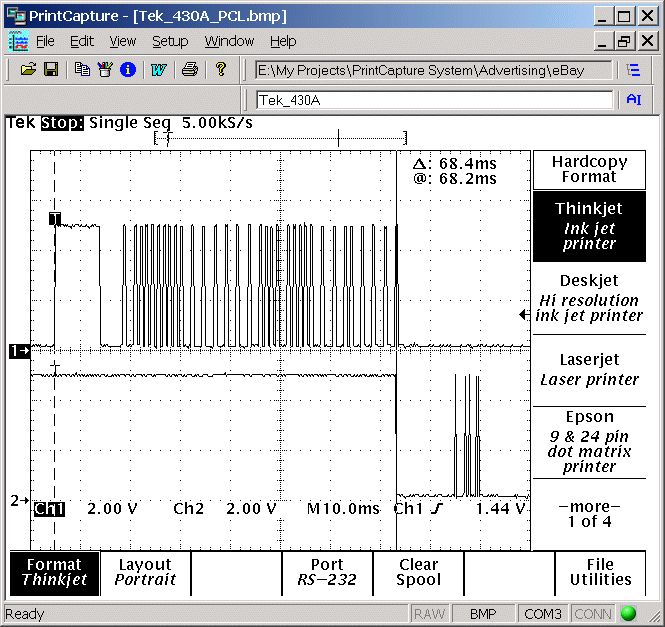
Task: Click the PrintCapture title bar app icon
Action: (x=16, y=16)
